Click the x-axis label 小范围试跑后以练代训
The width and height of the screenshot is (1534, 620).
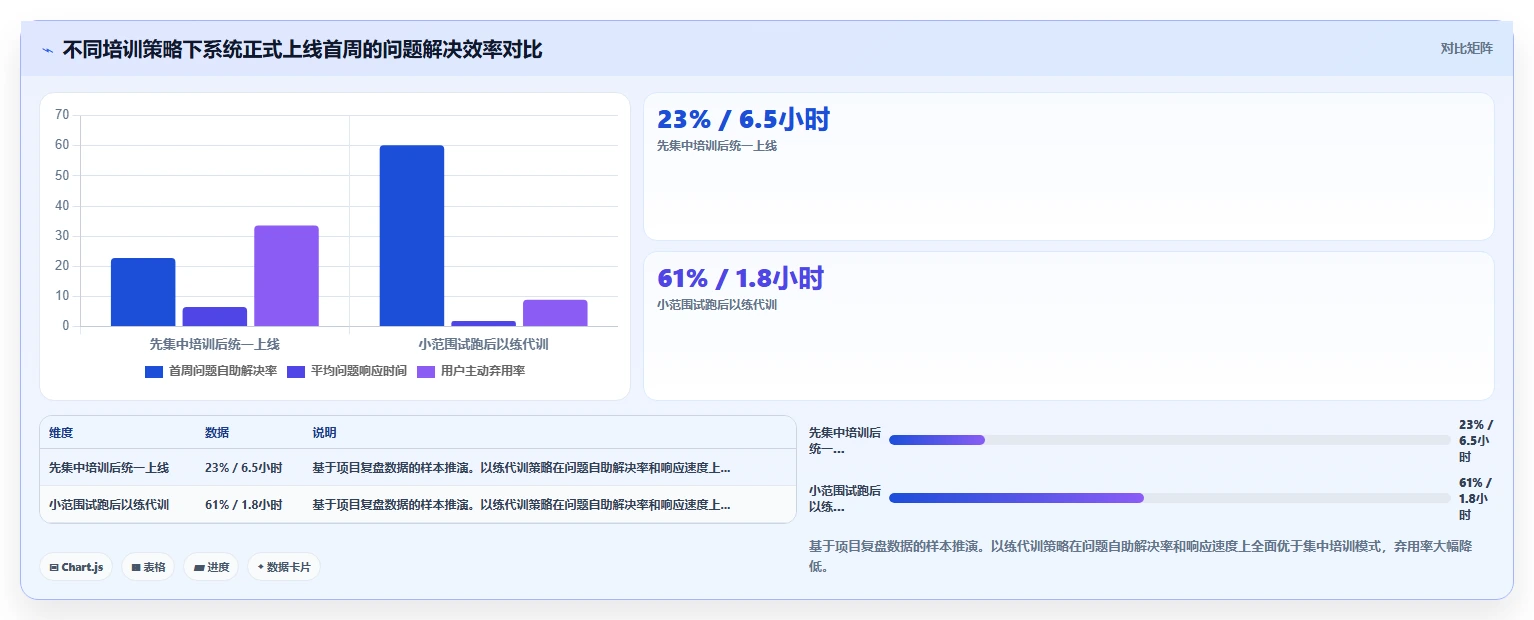click(483, 344)
